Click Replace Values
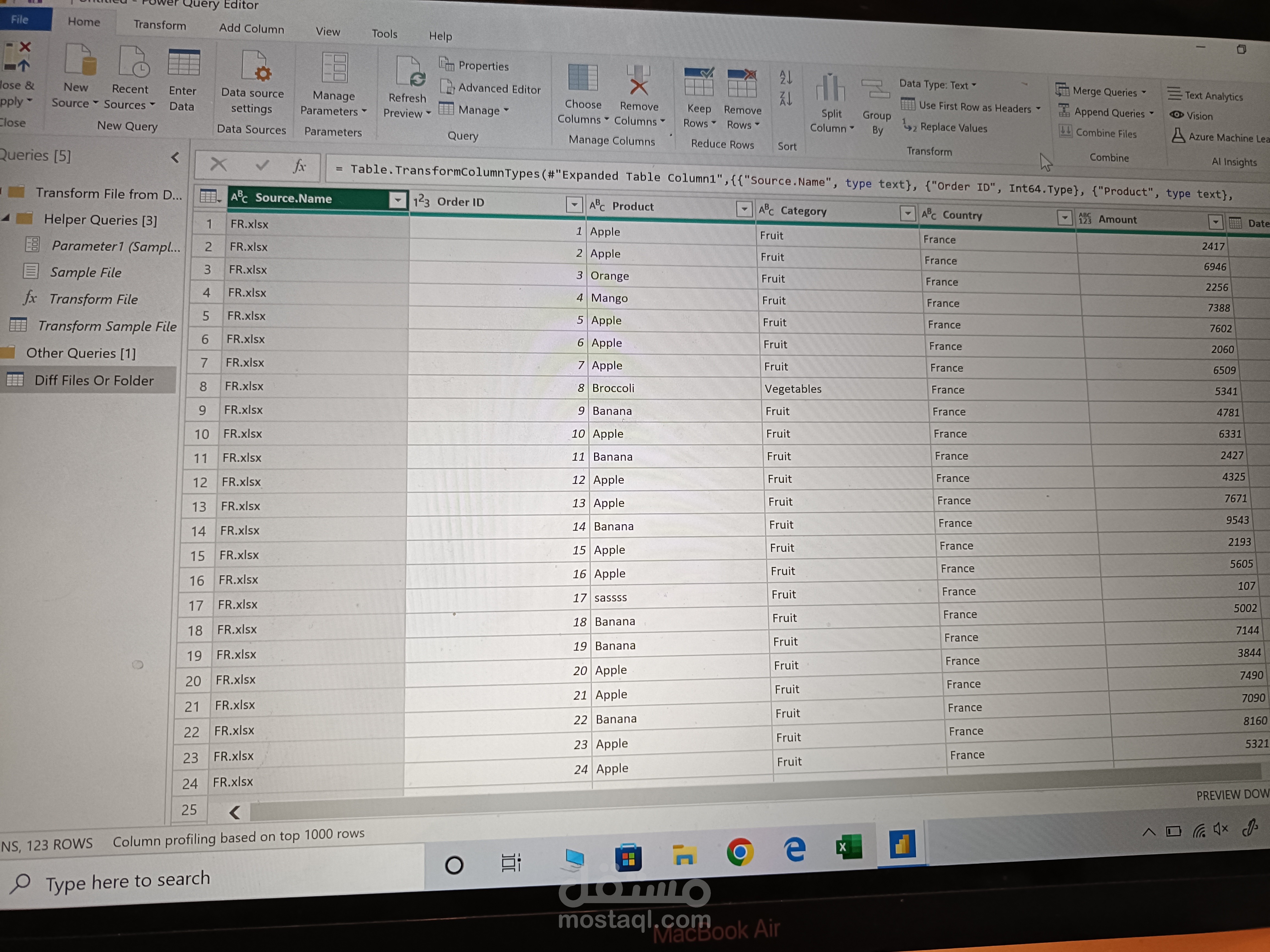1270x952 pixels. (945, 127)
